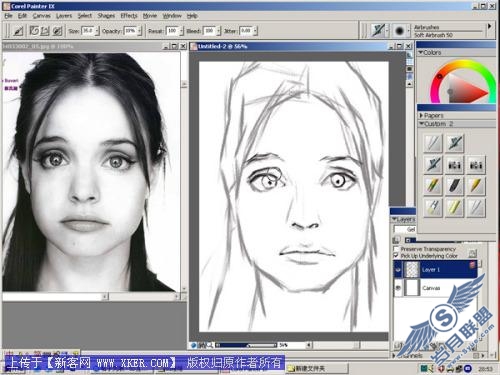Click the Size value field
Screen dimensions: 500x375
[x=88, y=31]
